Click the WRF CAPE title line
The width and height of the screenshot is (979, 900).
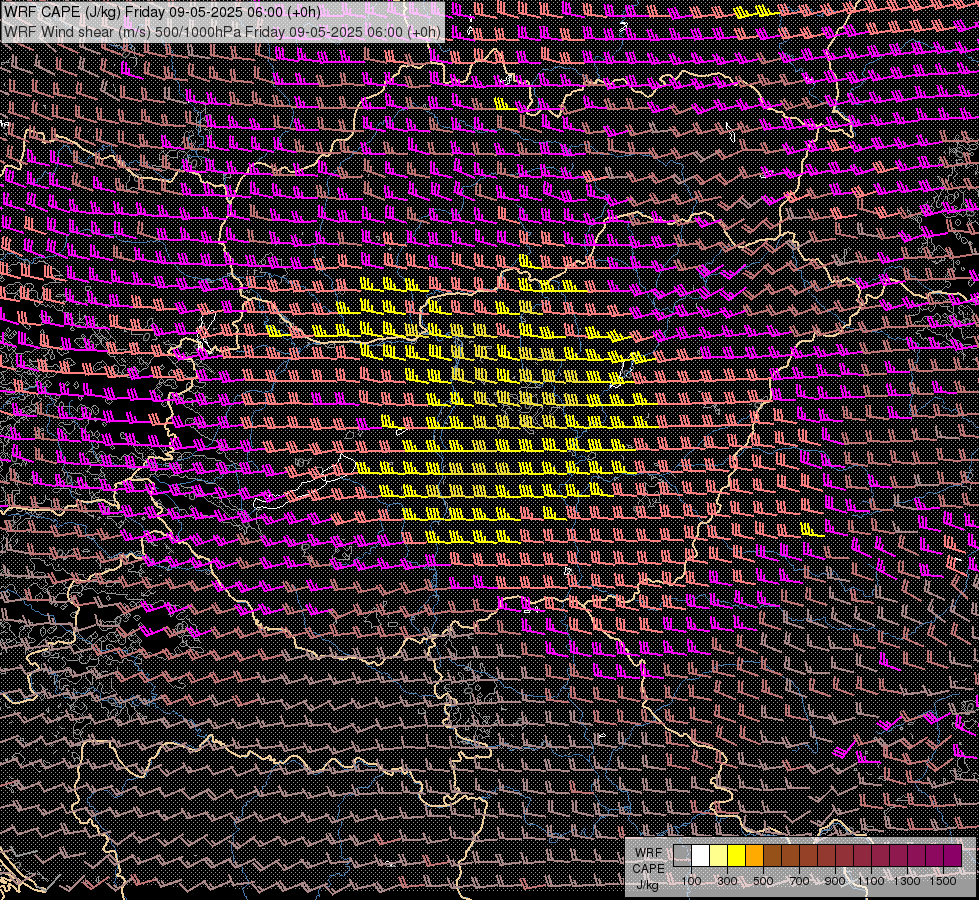pyautogui.click(x=162, y=12)
